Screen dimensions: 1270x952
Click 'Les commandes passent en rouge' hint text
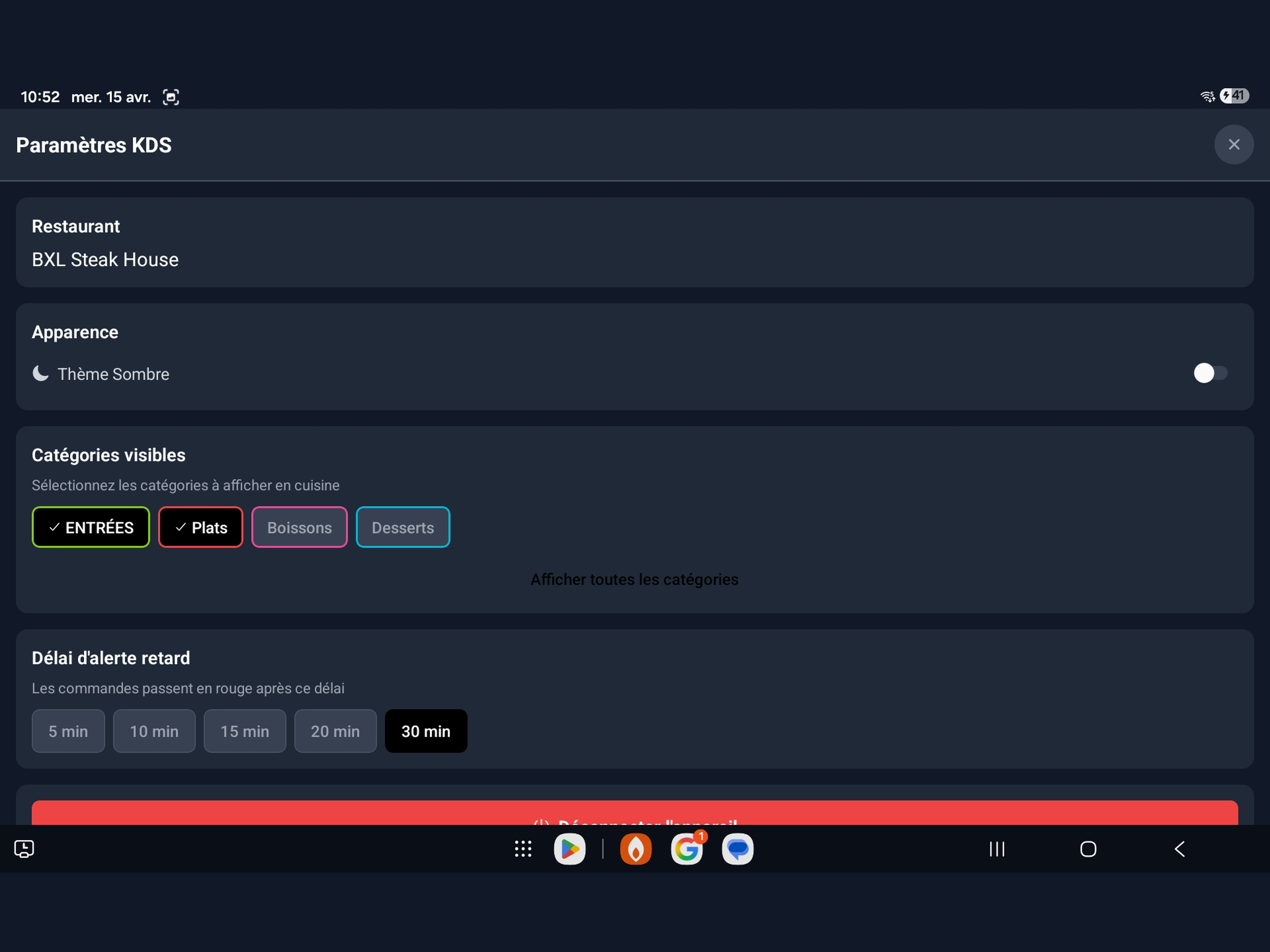click(188, 688)
